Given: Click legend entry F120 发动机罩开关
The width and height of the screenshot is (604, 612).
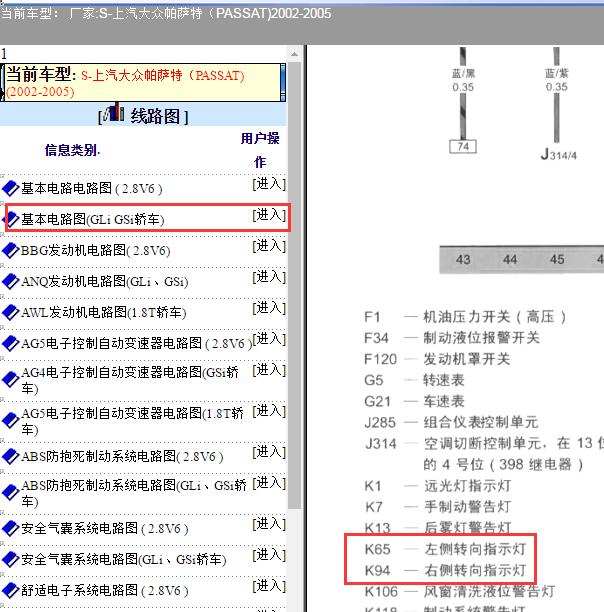Looking at the screenshot, I should pyautogui.click(x=437, y=359).
